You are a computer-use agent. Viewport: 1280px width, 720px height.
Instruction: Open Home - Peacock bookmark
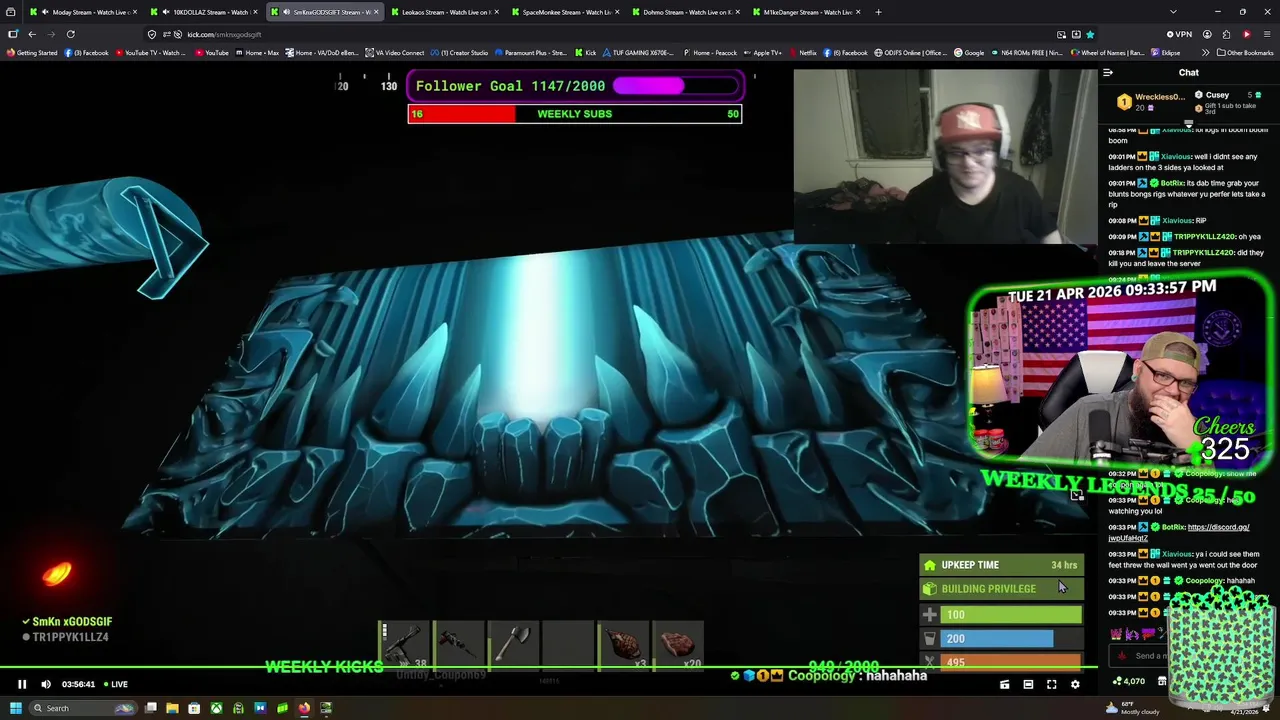pos(710,53)
